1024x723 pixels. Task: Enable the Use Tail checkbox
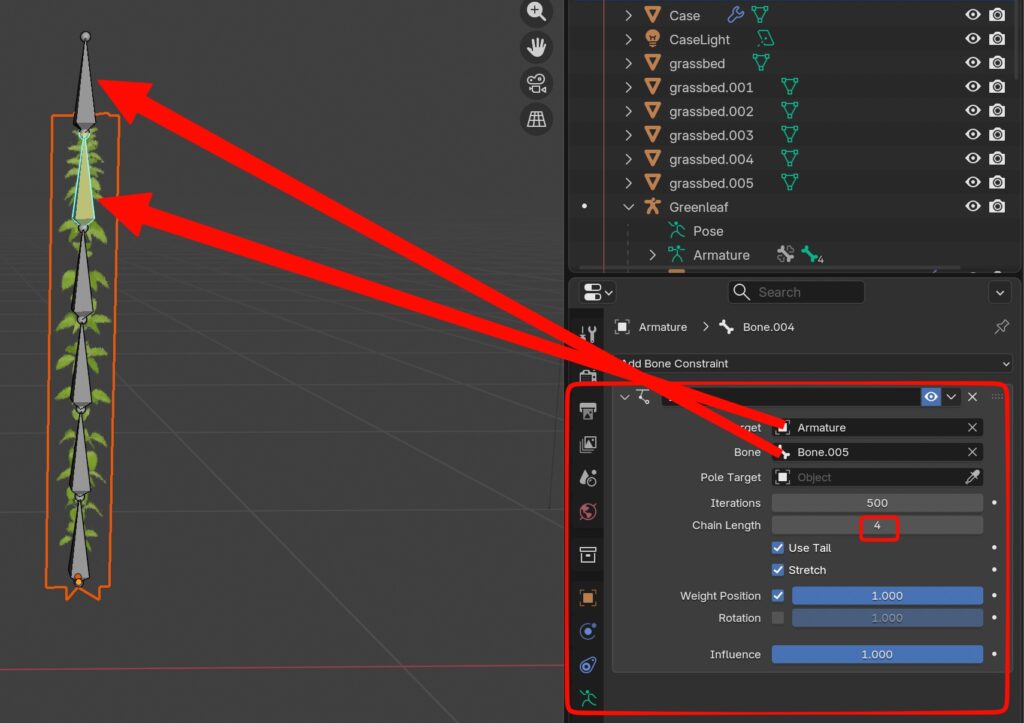tap(778, 548)
